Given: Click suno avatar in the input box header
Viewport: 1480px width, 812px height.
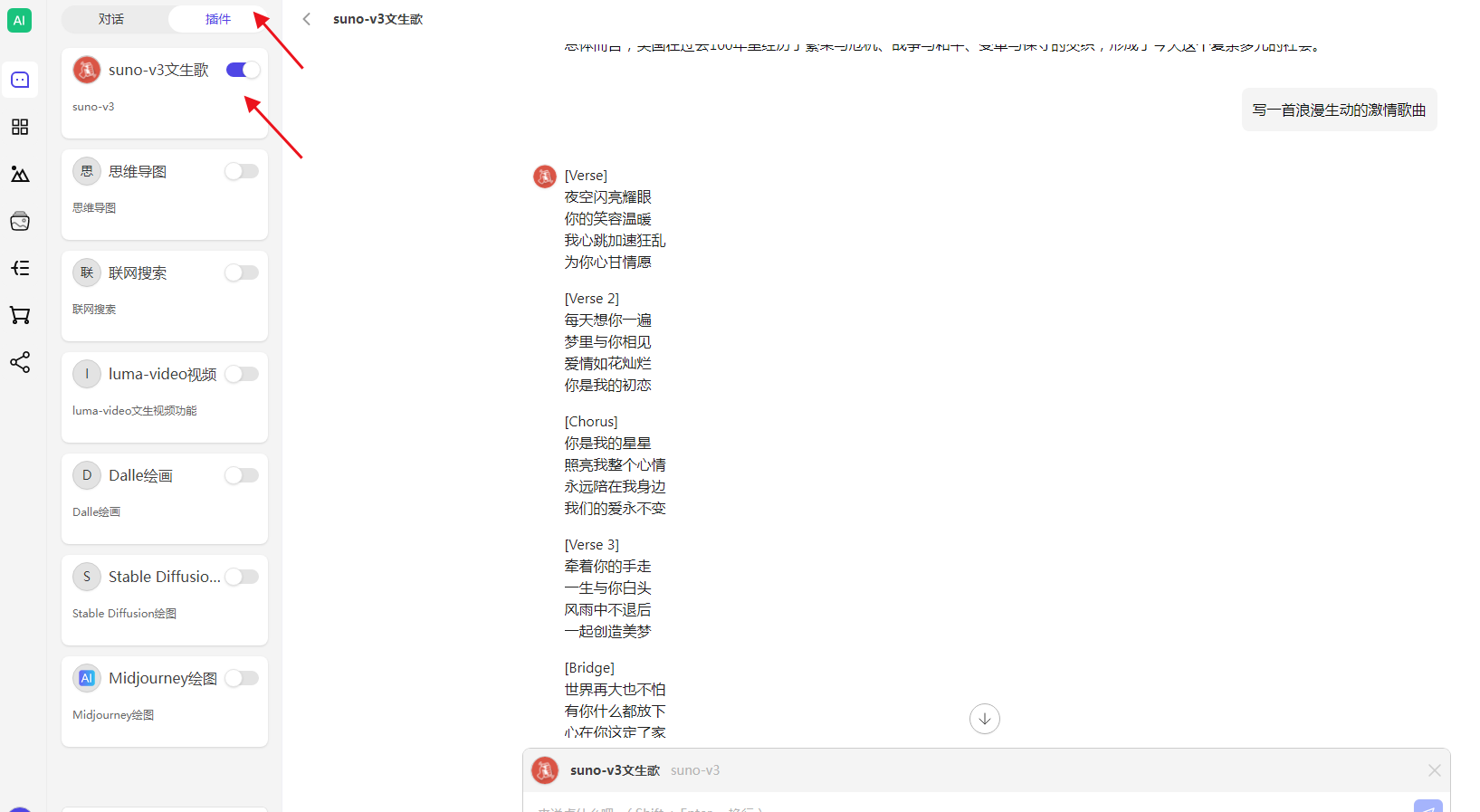Looking at the screenshot, I should [x=545, y=770].
